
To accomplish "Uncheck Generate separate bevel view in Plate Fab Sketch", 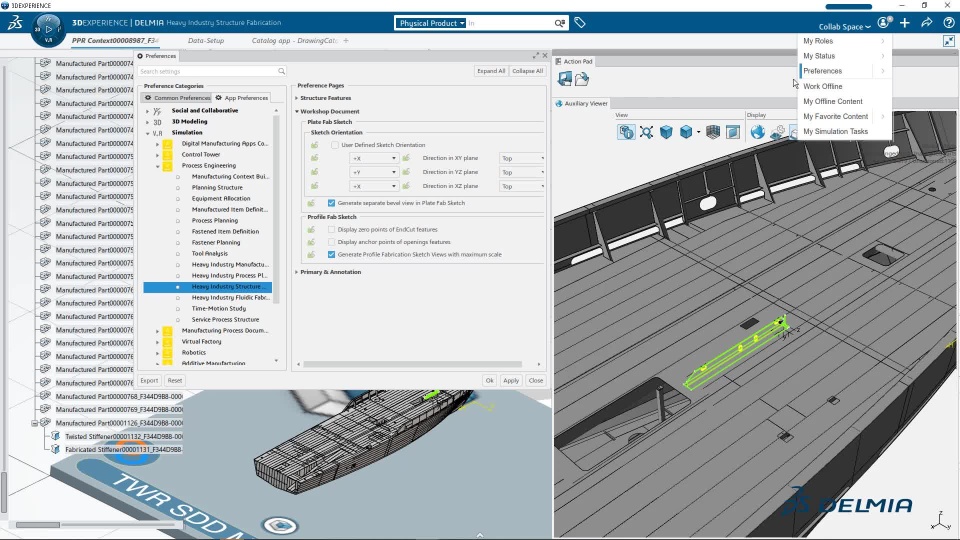I will (x=331, y=203).
